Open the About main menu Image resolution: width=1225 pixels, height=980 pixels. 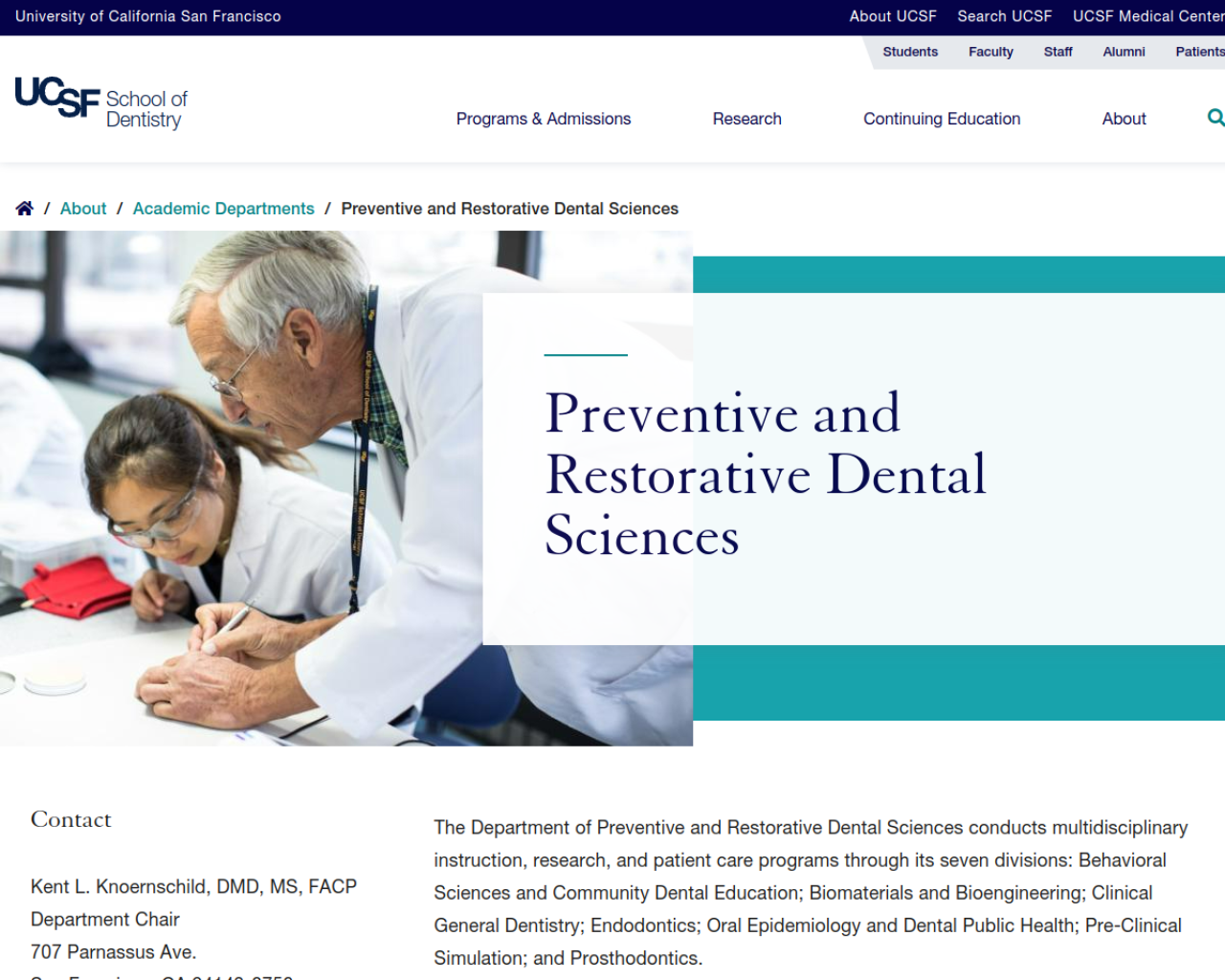[x=1124, y=119]
